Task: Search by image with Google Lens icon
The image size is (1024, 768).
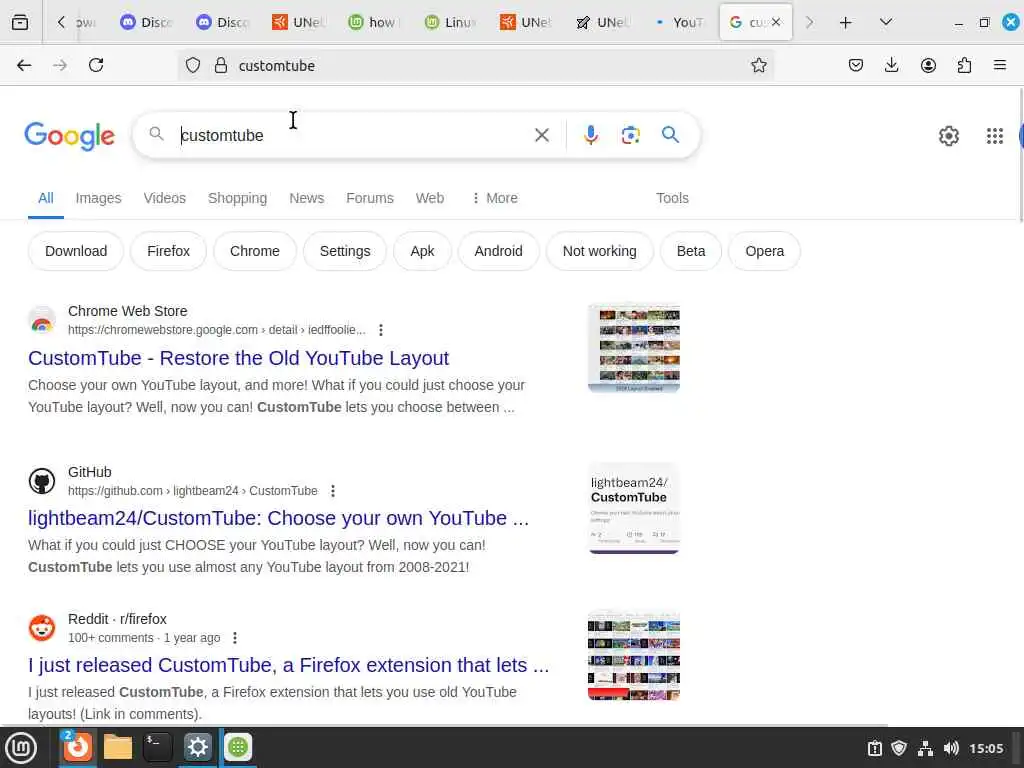Action: pos(630,135)
